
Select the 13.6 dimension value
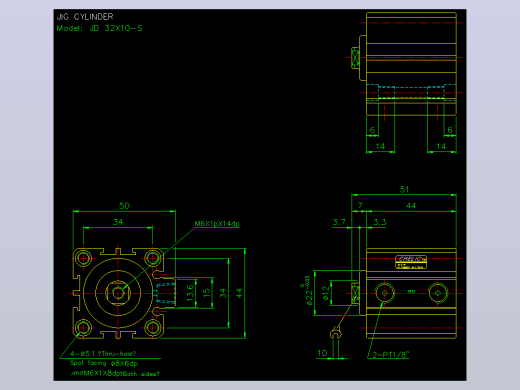click(190, 293)
